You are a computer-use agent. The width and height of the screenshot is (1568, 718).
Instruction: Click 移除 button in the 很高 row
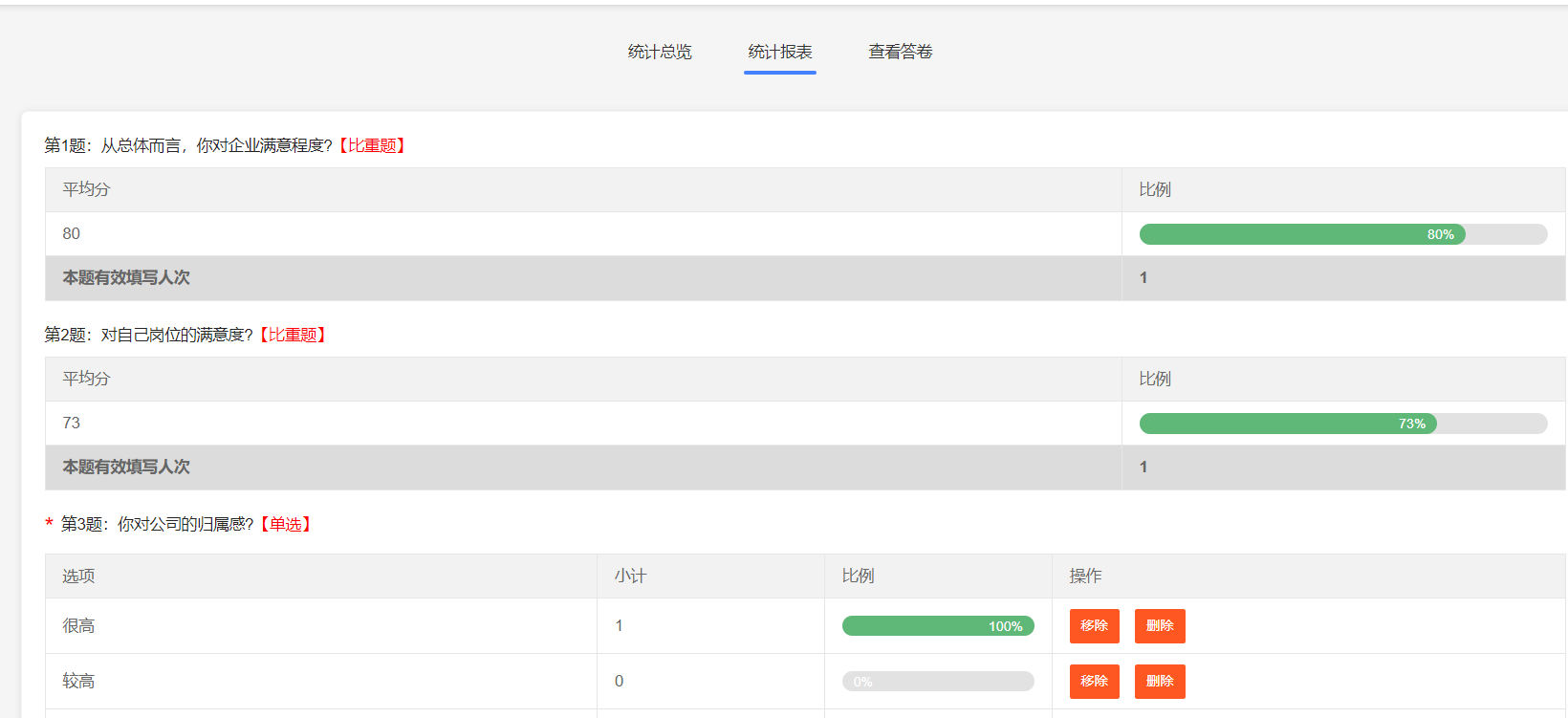coord(1094,626)
